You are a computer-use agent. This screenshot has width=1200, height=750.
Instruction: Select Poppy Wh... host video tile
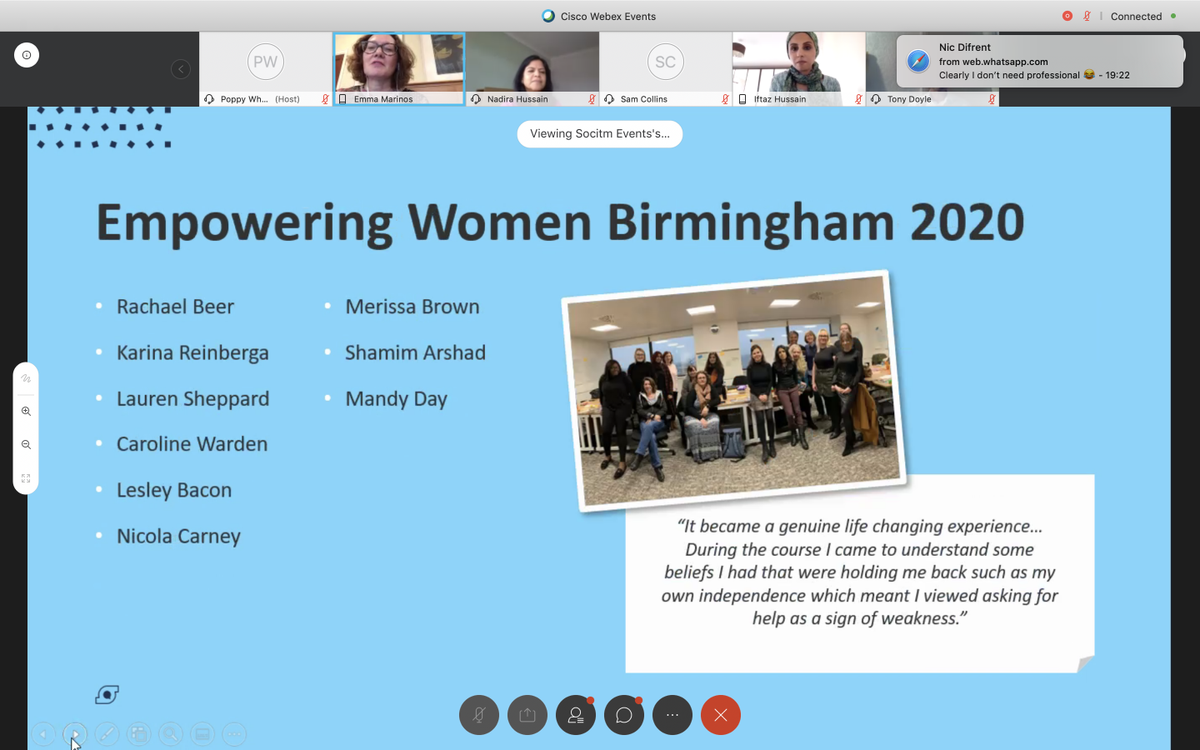[265, 69]
